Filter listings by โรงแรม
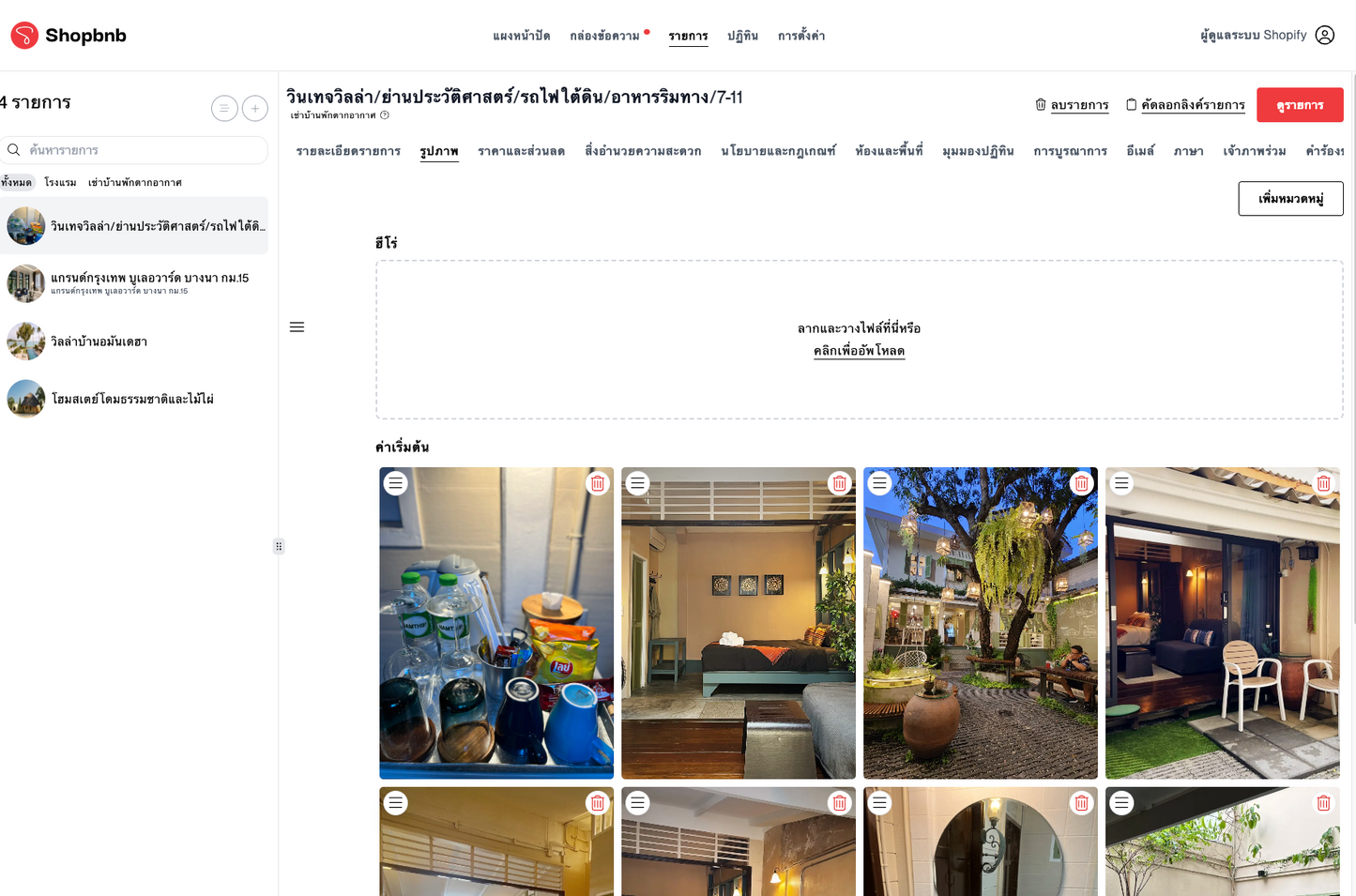This screenshot has width=1356, height=896. [60, 182]
